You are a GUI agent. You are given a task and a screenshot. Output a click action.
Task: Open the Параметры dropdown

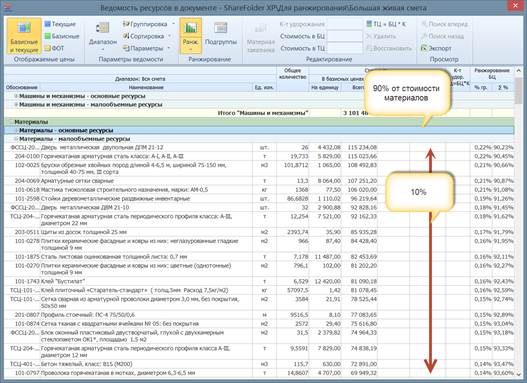(x=146, y=48)
